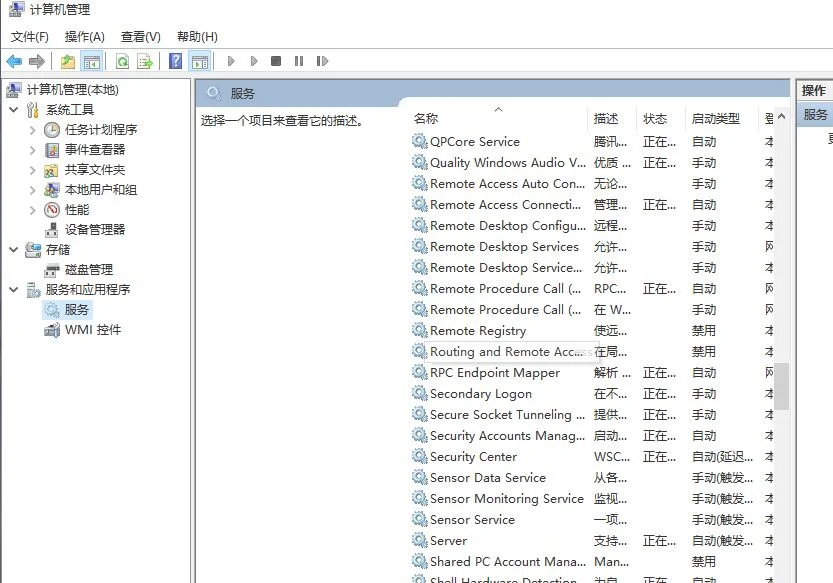The width and height of the screenshot is (833, 583).
Task: Select 磁盘管理 in the tree
Action: point(89,270)
